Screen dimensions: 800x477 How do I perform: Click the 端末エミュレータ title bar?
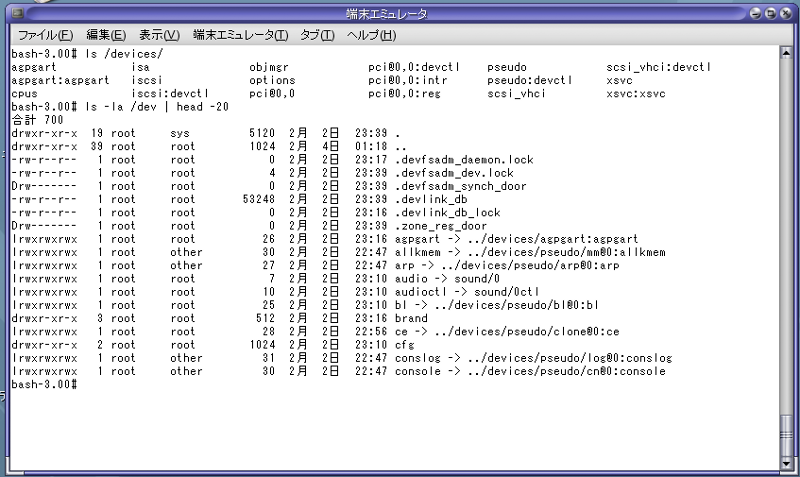point(400,14)
